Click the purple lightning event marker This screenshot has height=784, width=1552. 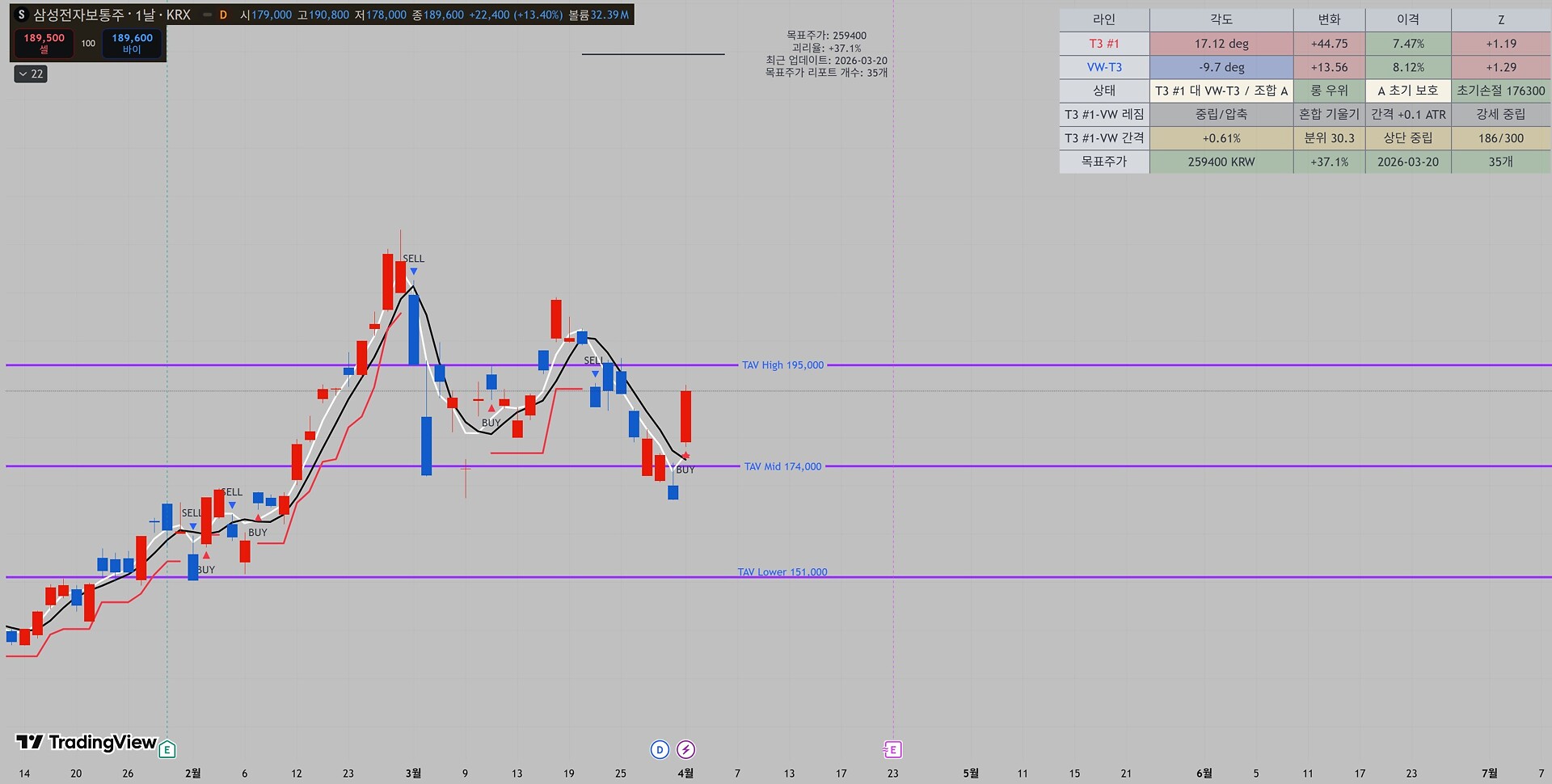coord(685,750)
